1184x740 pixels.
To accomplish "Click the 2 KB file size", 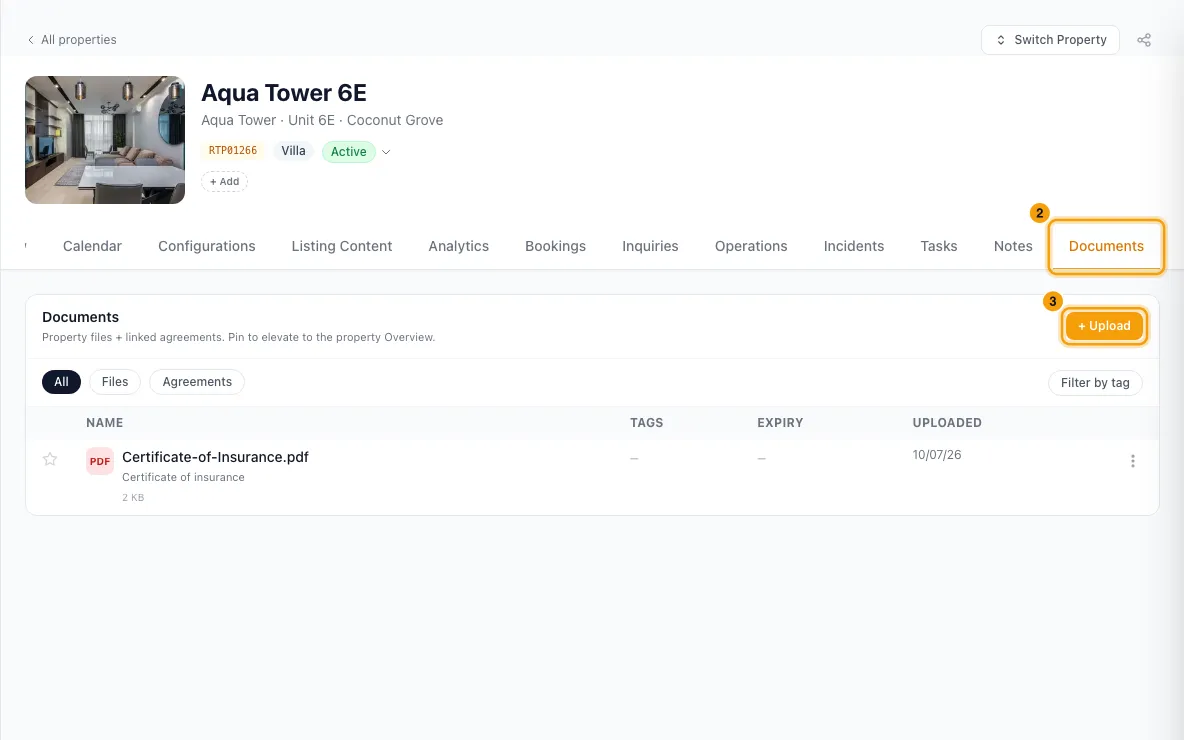I will pos(133,498).
